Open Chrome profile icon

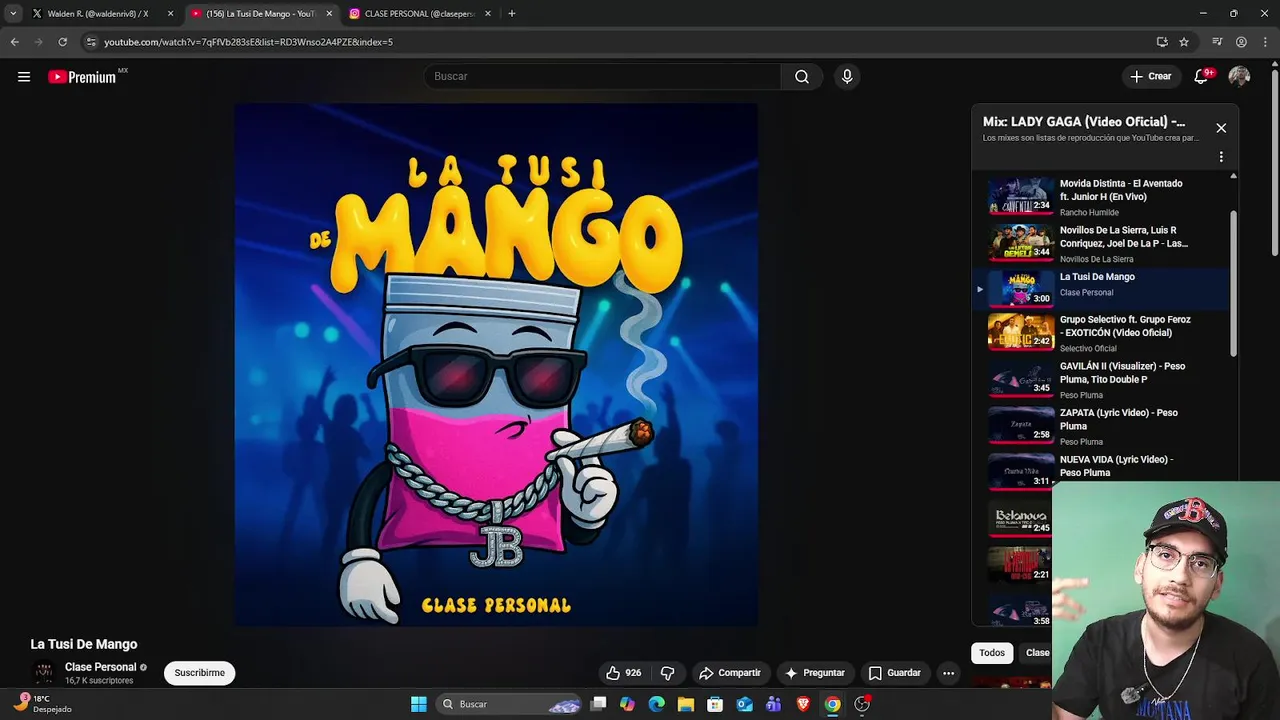coord(1241,42)
